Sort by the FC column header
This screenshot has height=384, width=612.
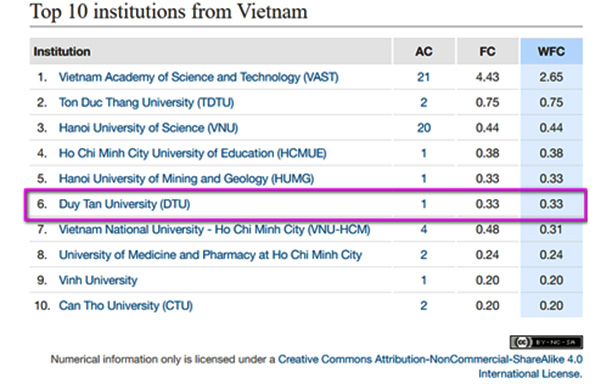pyautogui.click(x=487, y=51)
